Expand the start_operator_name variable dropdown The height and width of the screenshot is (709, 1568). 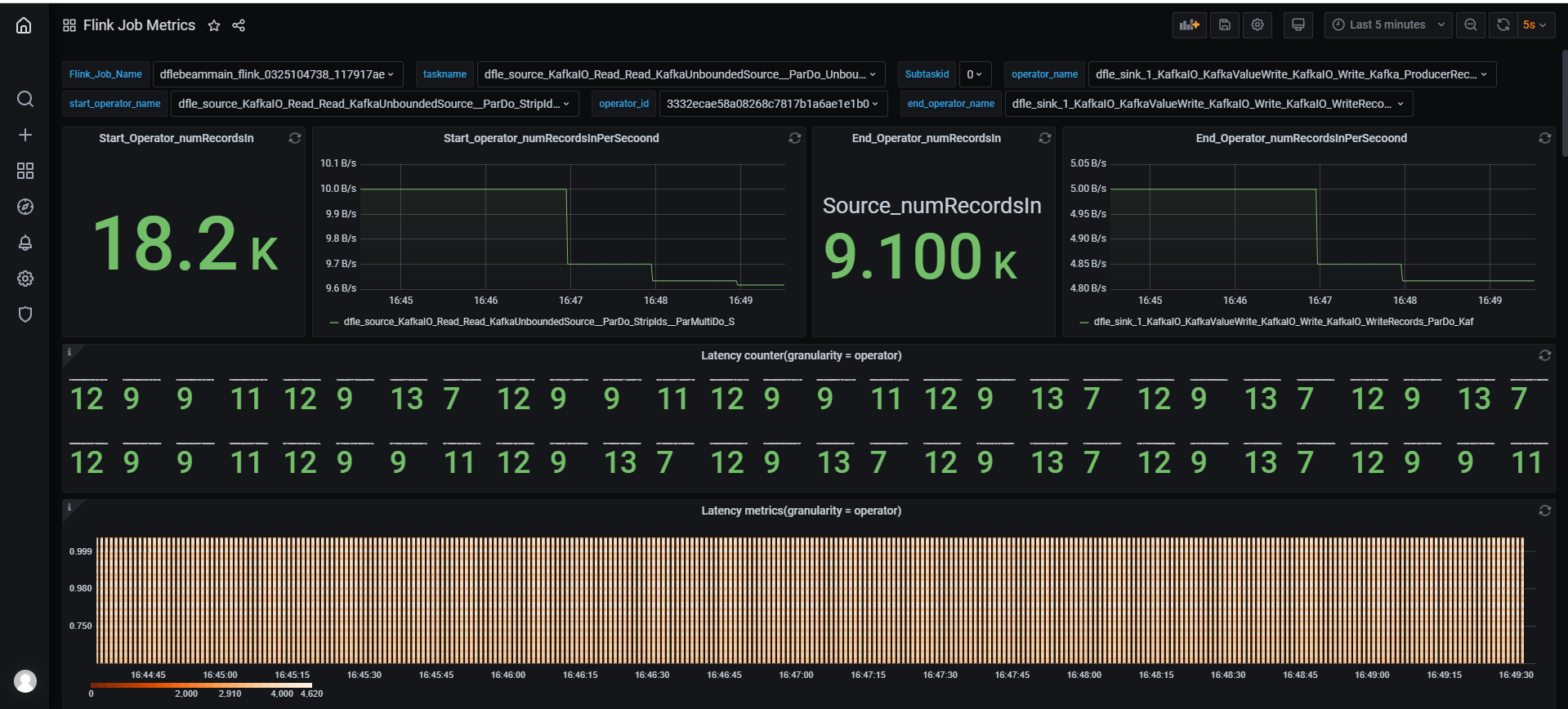click(x=375, y=104)
